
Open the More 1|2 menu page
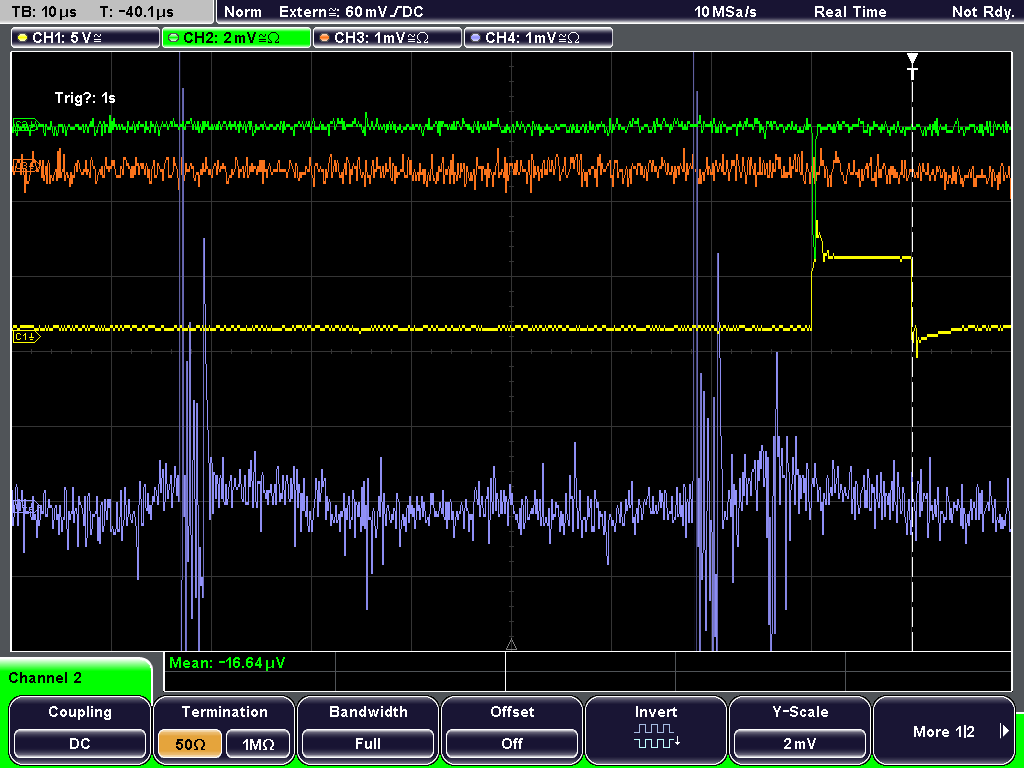pyautogui.click(x=944, y=729)
